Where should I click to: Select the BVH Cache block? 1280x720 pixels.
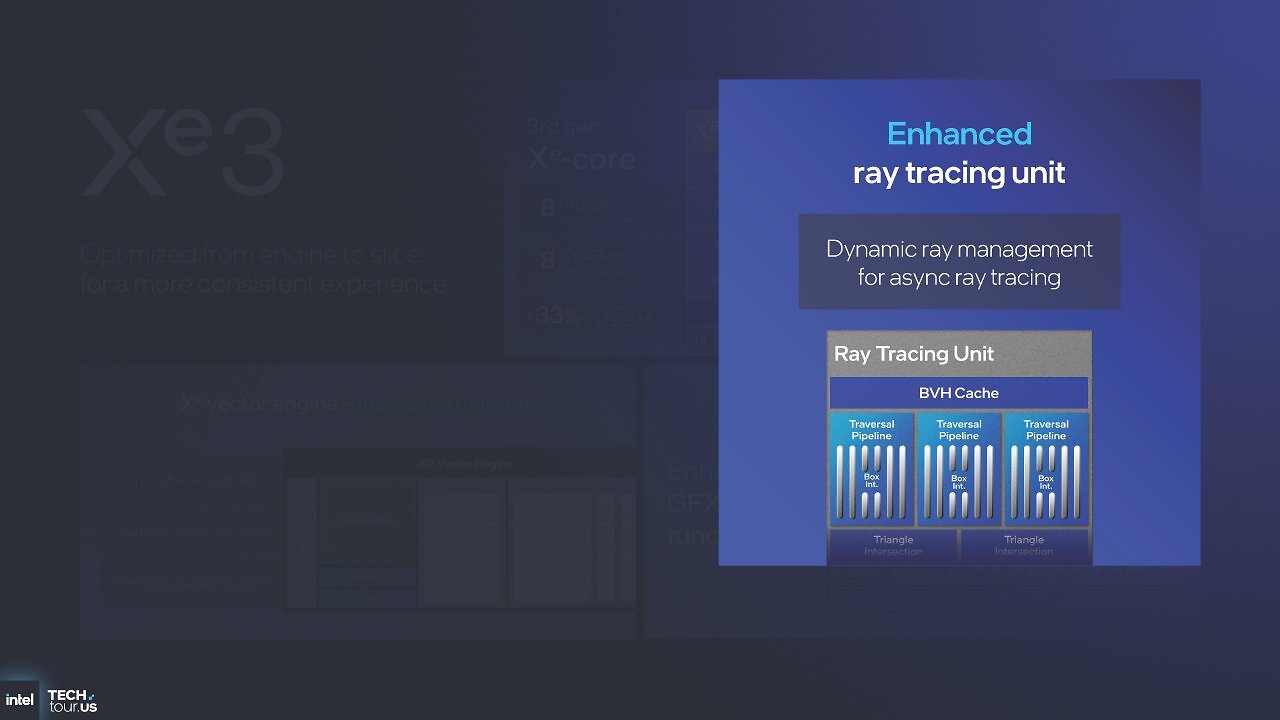pyautogui.click(x=958, y=393)
